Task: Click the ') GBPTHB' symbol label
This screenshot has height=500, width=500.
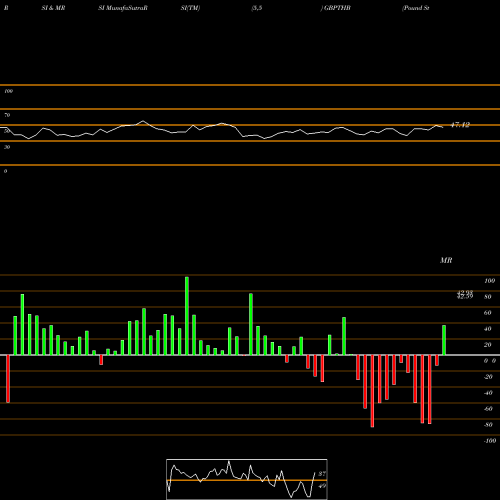Action: [x=335, y=8]
